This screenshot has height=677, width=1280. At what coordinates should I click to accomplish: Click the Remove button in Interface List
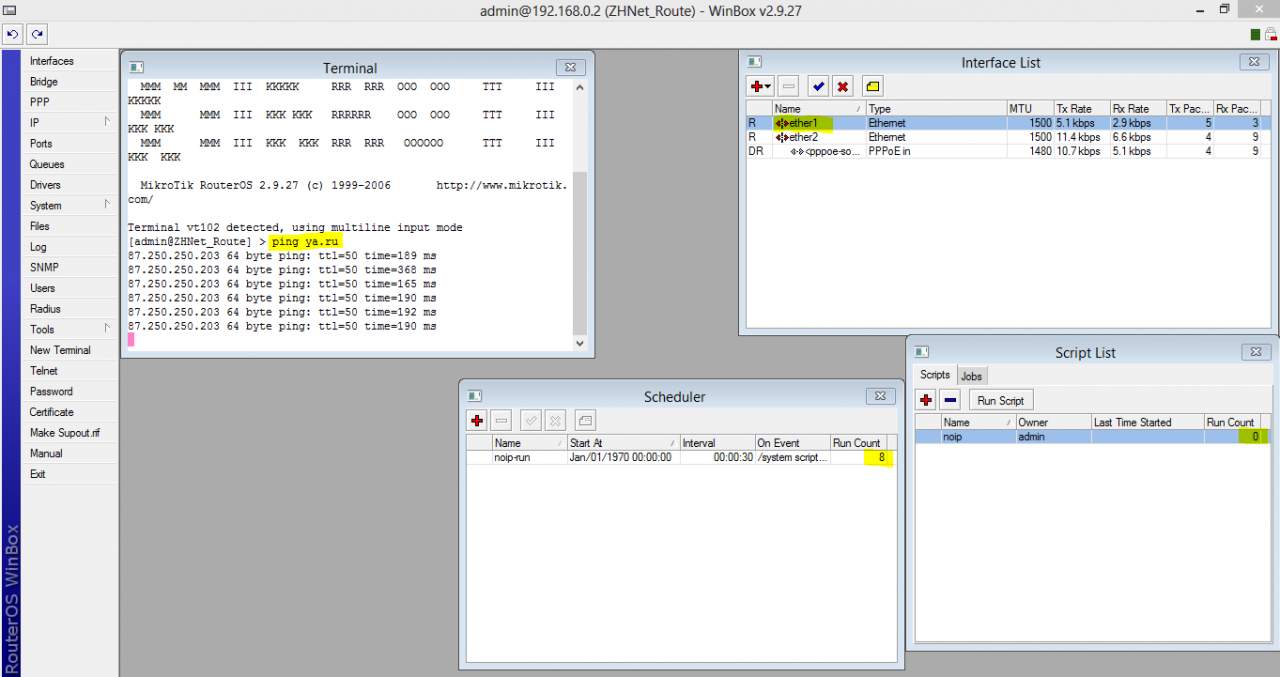coord(789,86)
